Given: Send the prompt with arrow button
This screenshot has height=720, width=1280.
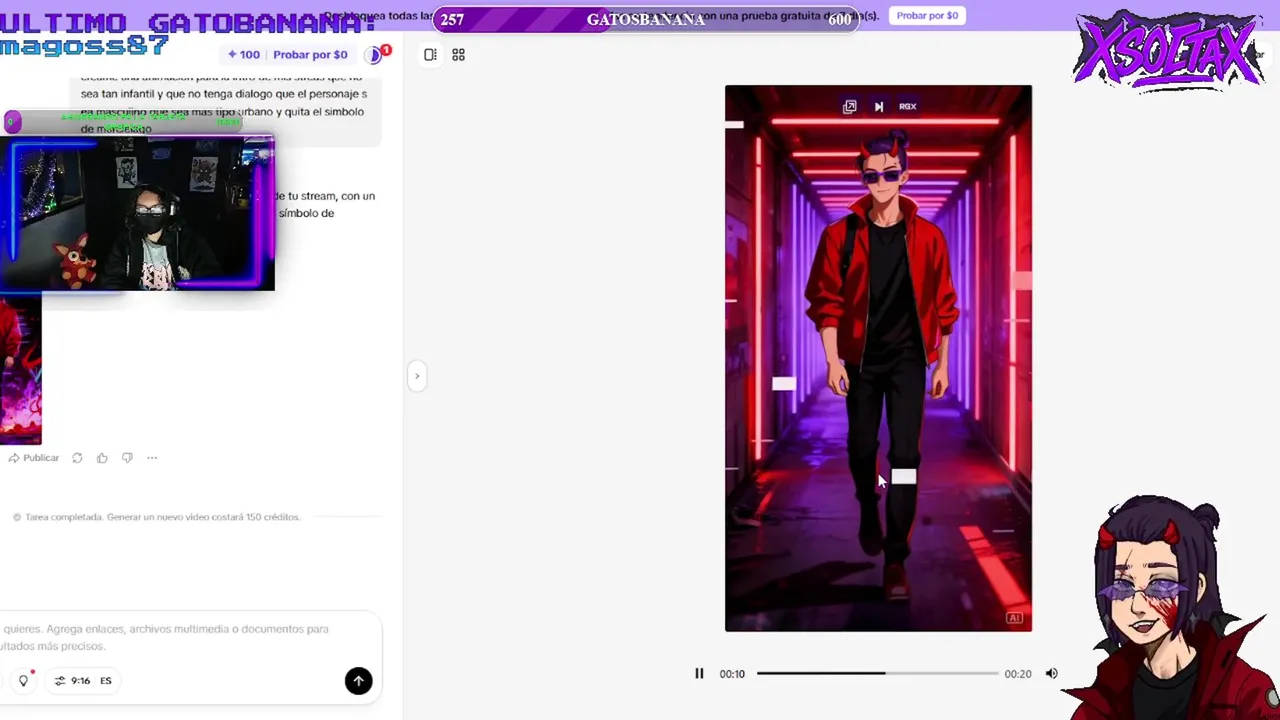Looking at the screenshot, I should click(x=358, y=681).
